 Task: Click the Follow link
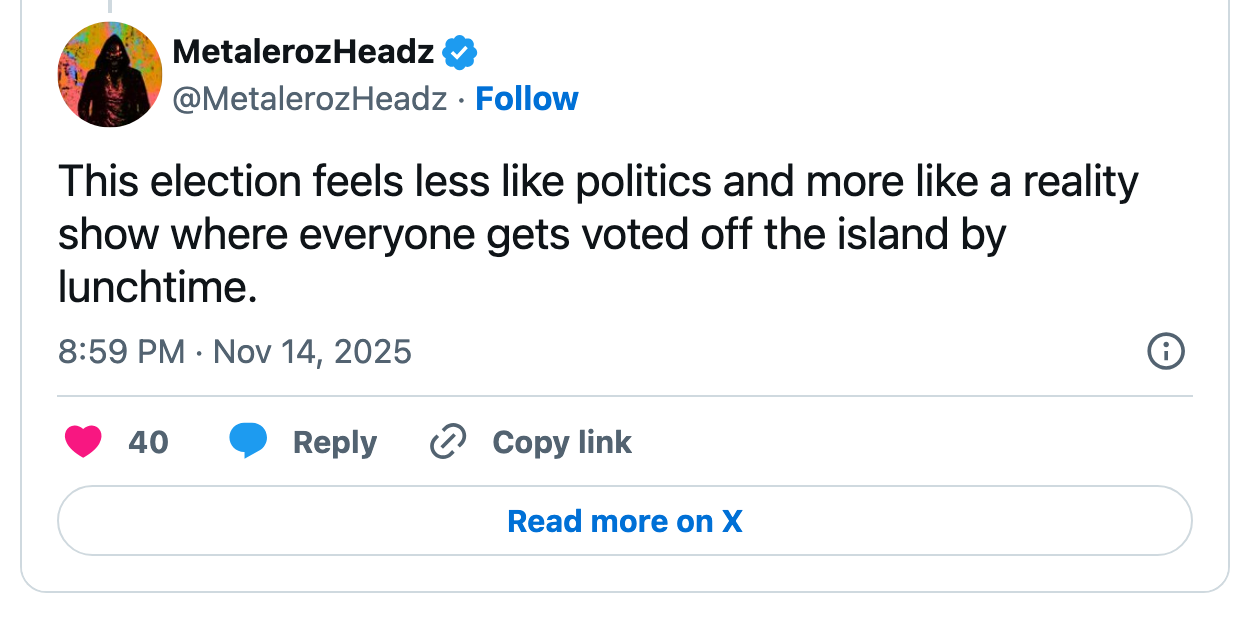(527, 98)
